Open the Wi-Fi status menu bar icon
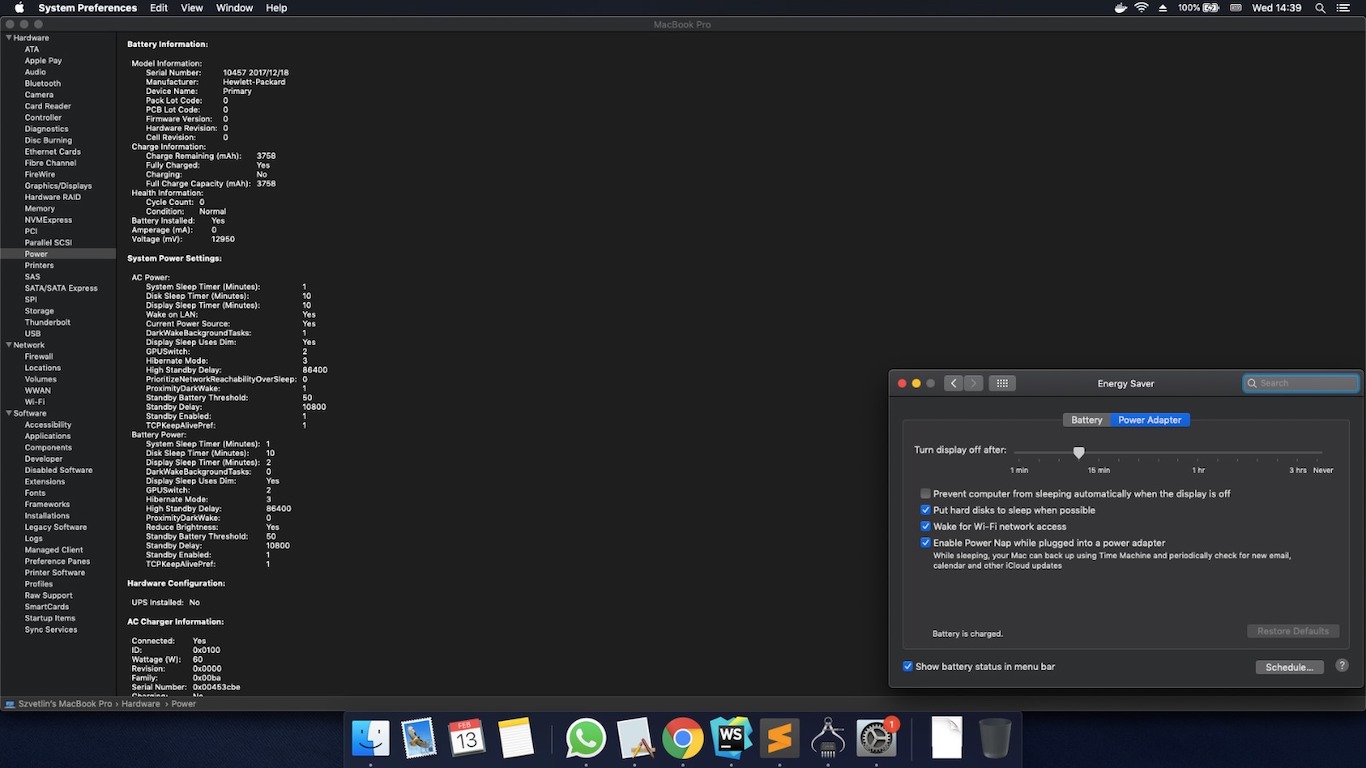Viewport: 1366px width, 768px height. click(1141, 8)
